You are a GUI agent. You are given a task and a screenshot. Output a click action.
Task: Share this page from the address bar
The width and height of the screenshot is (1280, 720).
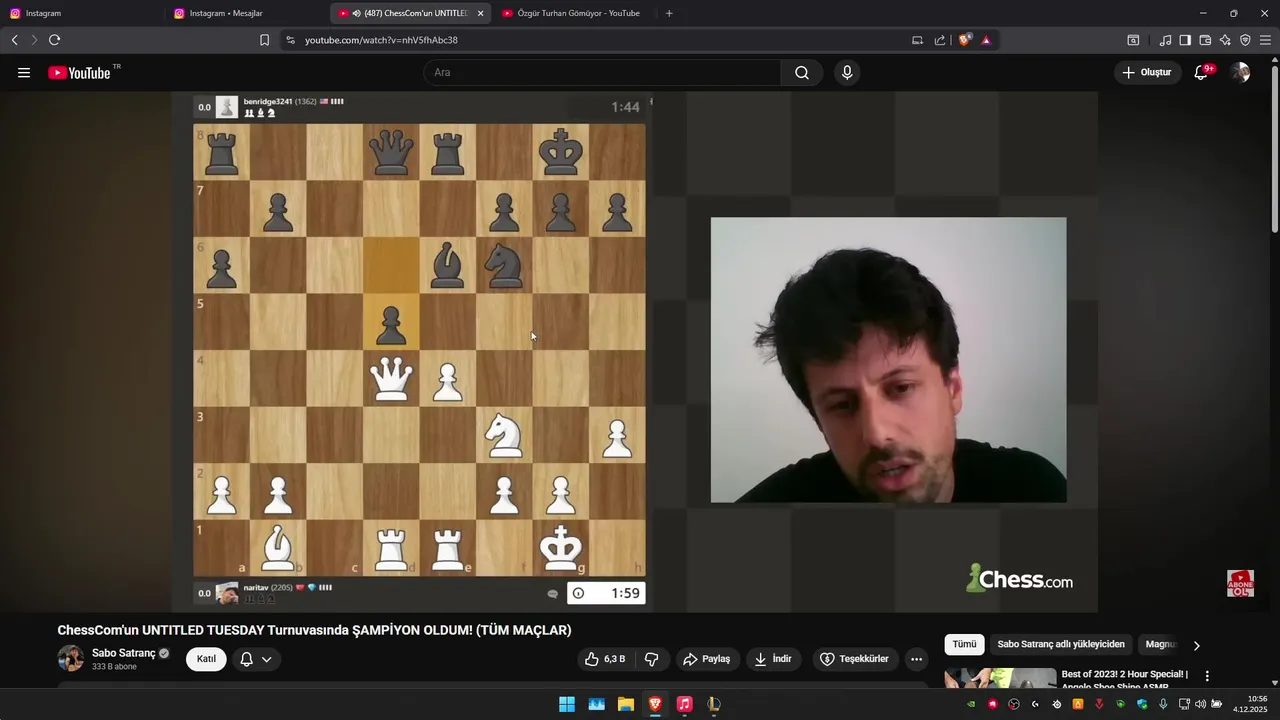[940, 40]
